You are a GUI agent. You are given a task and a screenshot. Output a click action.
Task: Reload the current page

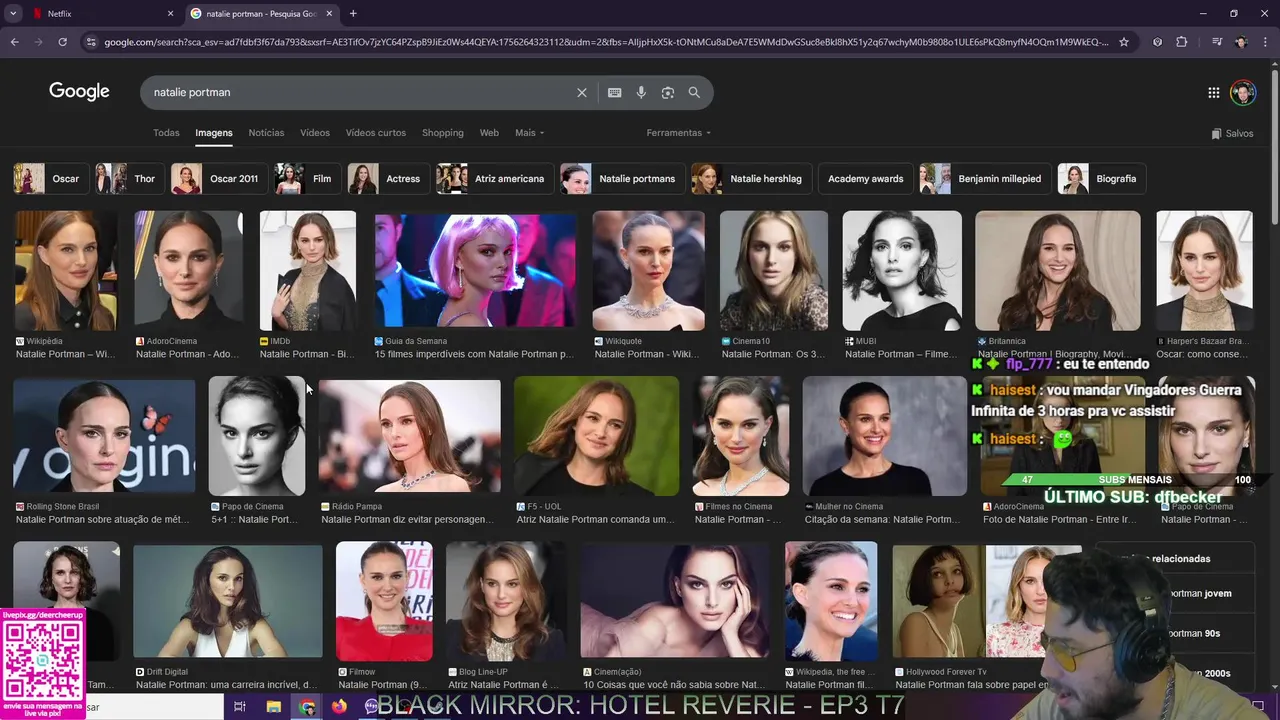pos(62,42)
